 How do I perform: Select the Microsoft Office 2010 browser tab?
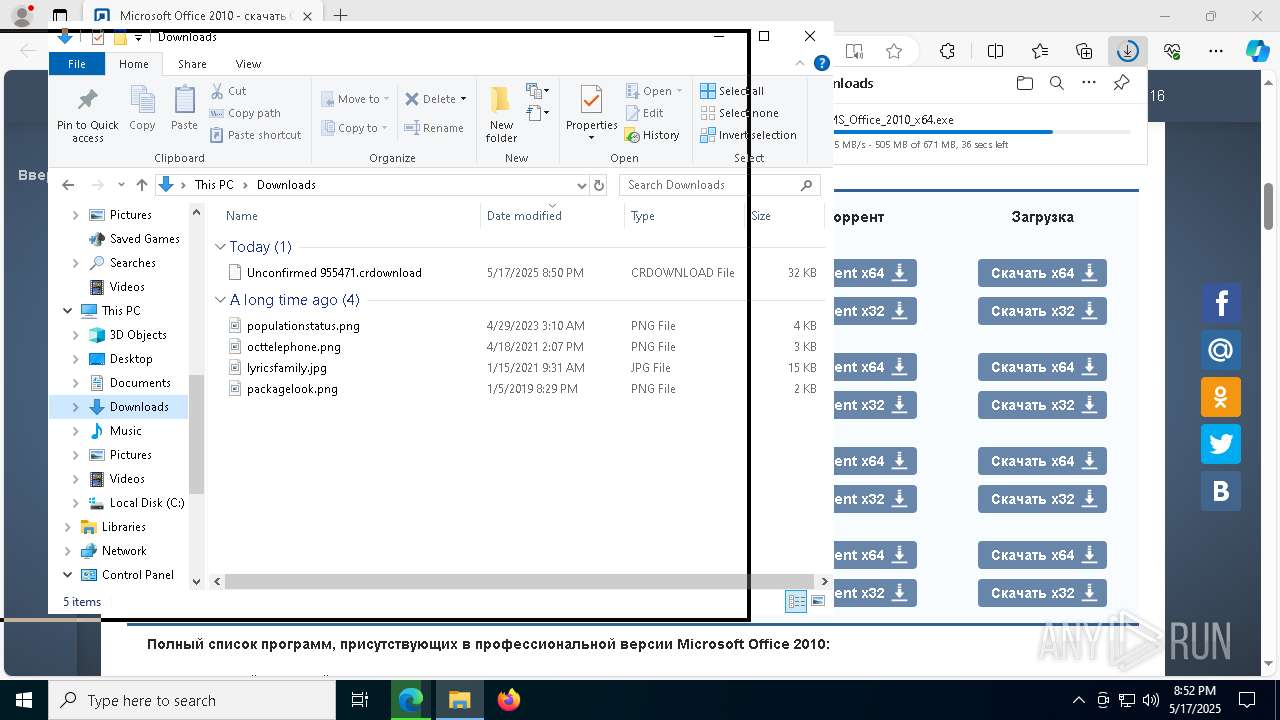tap(202, 16)
